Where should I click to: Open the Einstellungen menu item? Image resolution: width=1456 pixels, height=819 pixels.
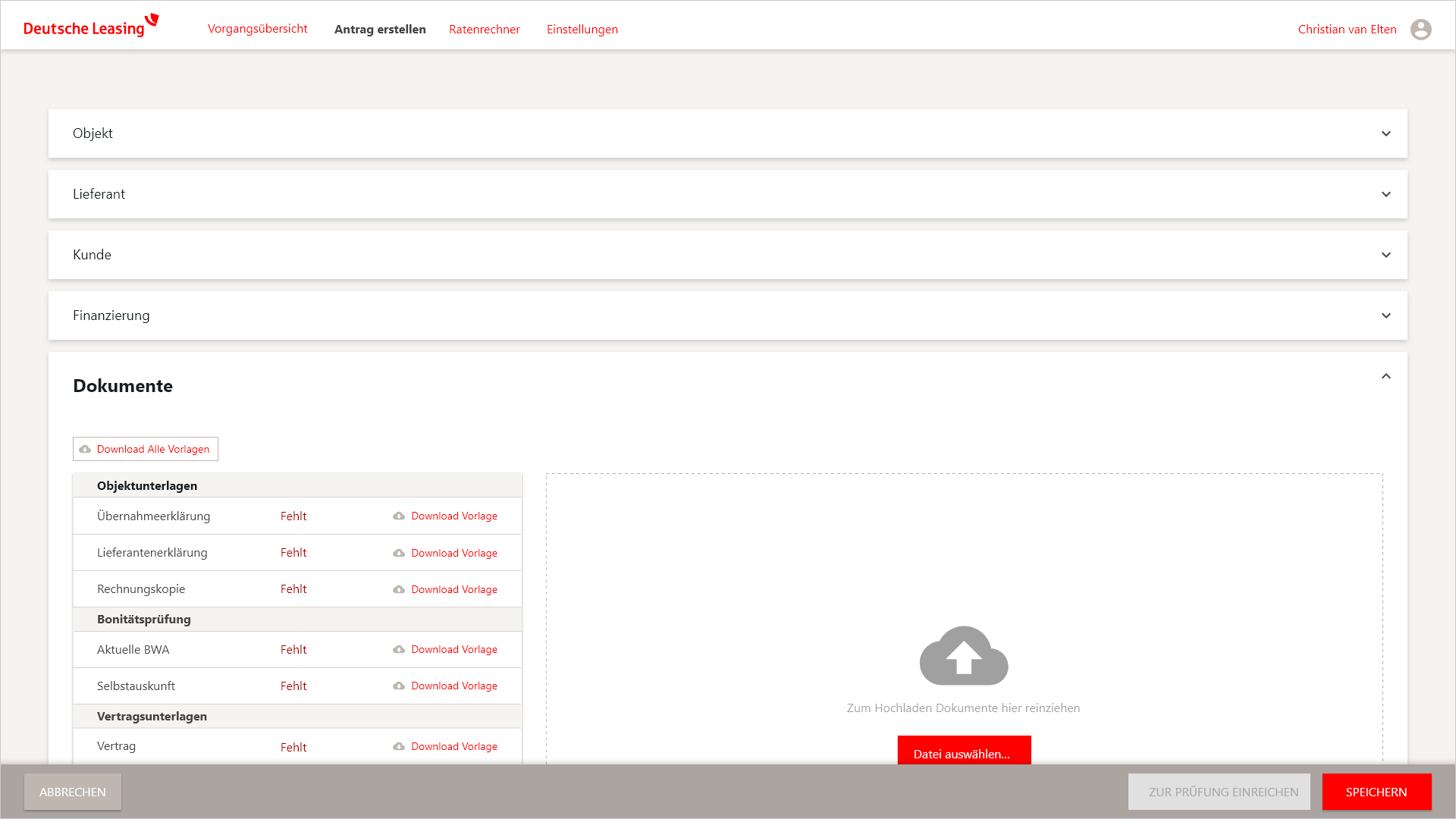point(582,30)
